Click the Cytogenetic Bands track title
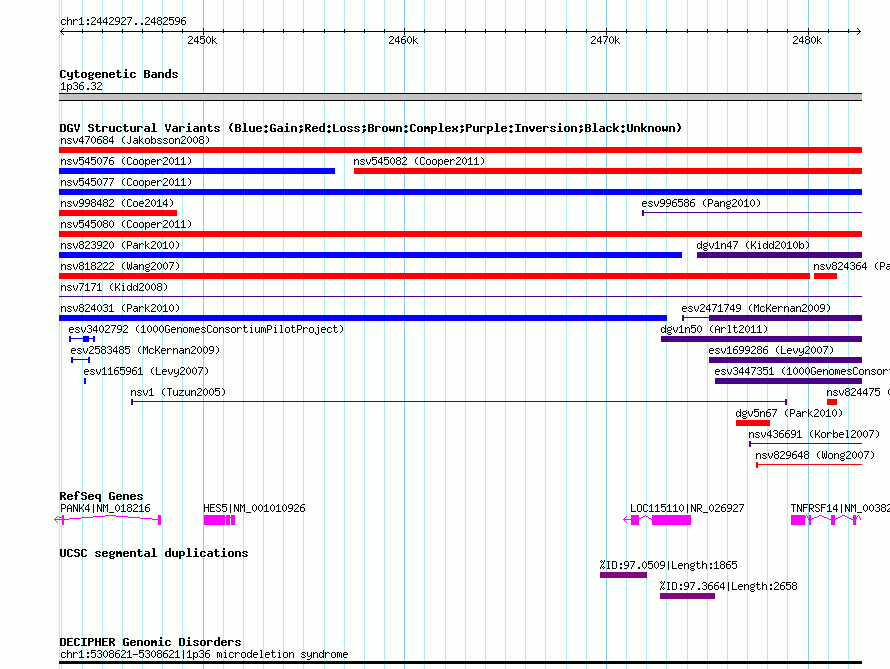The height and width of the screenshot is (669, 890). click(x=119, y=74)
